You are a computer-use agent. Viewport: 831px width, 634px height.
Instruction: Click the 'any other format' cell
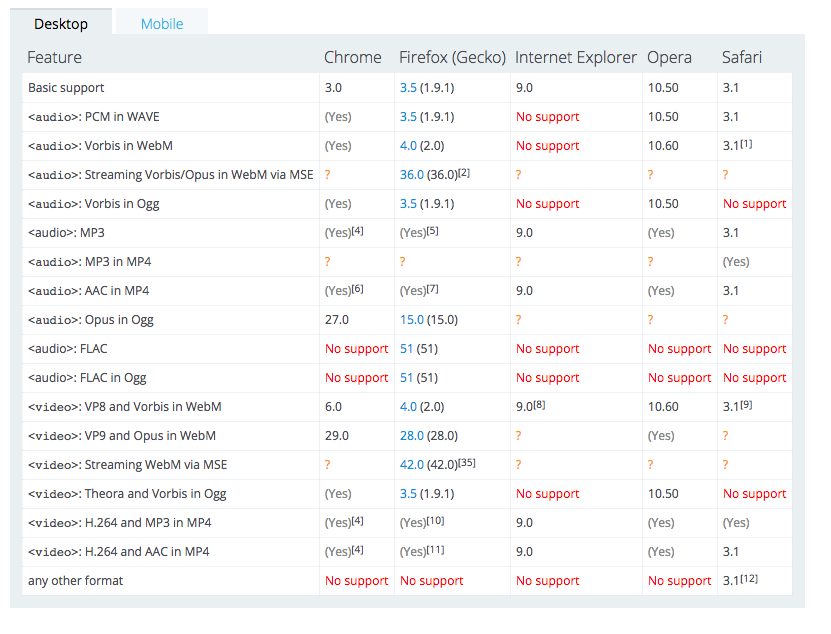[171, 580]
